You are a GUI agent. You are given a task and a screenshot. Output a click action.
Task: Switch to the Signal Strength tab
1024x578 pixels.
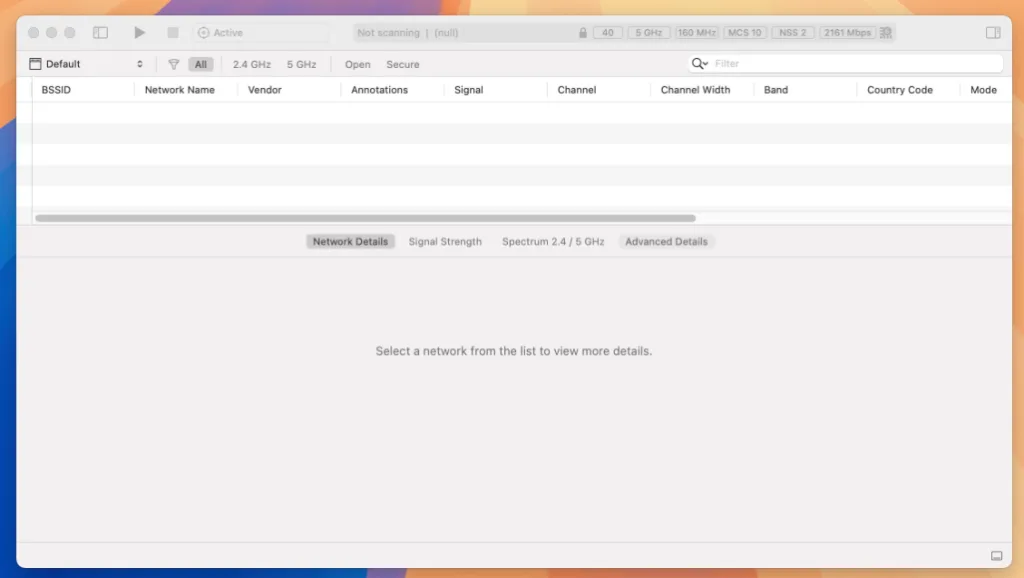(445, 242)
